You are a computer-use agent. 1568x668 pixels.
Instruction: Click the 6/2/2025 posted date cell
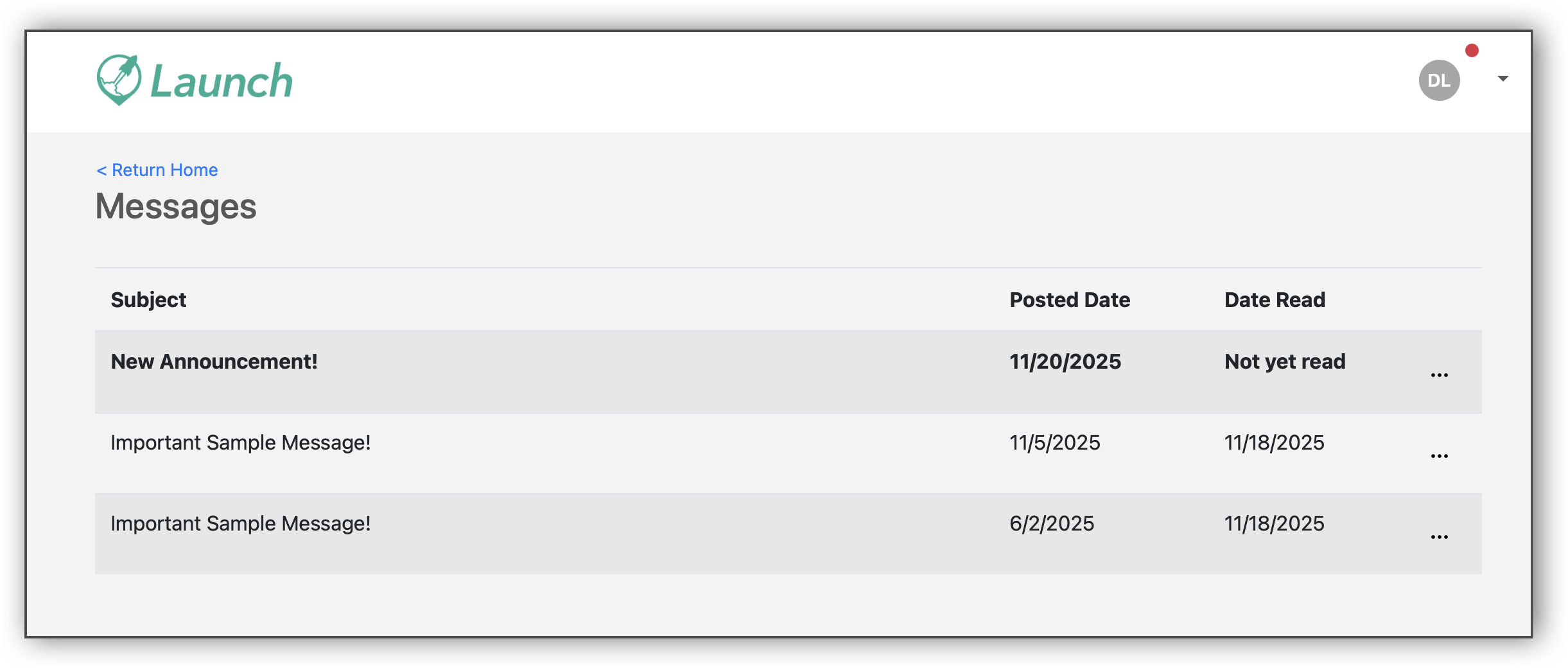pyautogui.click(x=1052, y=523)
